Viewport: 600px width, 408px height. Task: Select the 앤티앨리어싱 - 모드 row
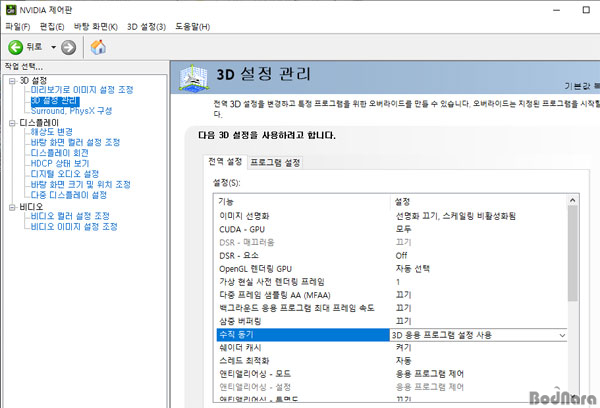[391, 374]
